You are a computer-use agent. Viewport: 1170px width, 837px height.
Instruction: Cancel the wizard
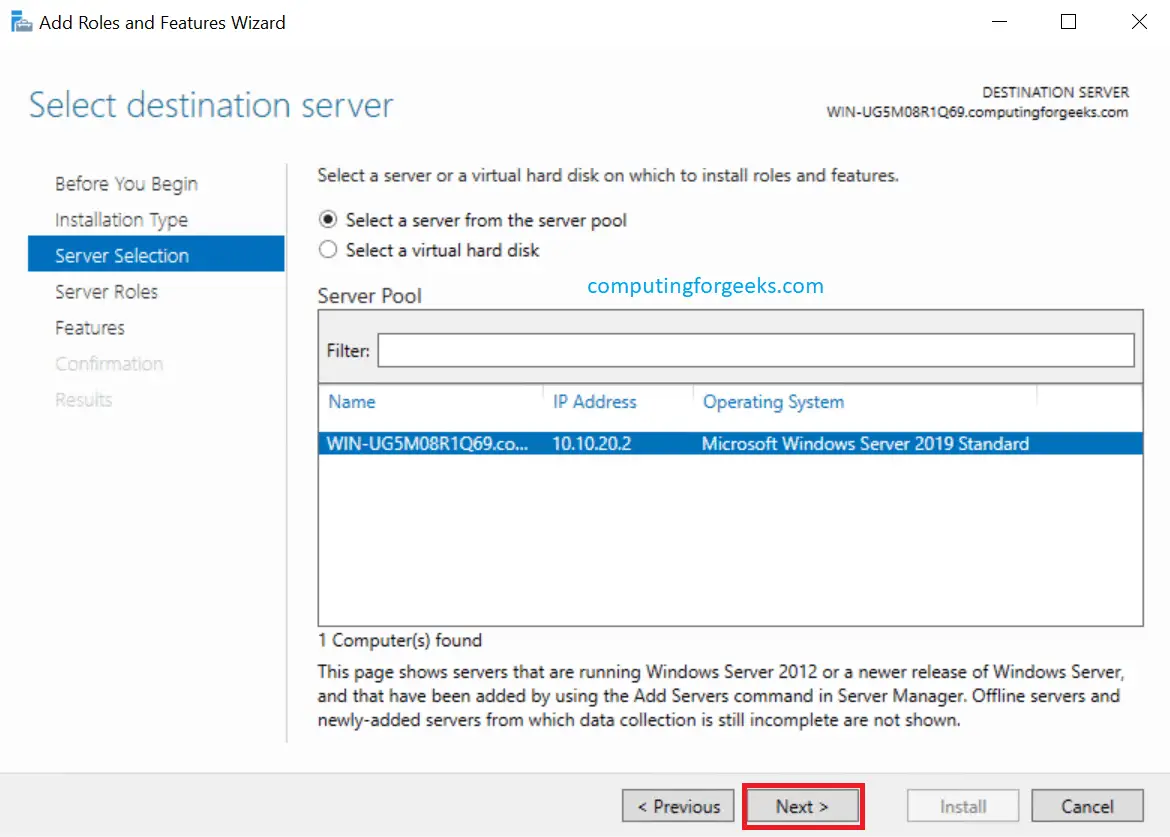pyautogui.click(x=1087, y=806)
